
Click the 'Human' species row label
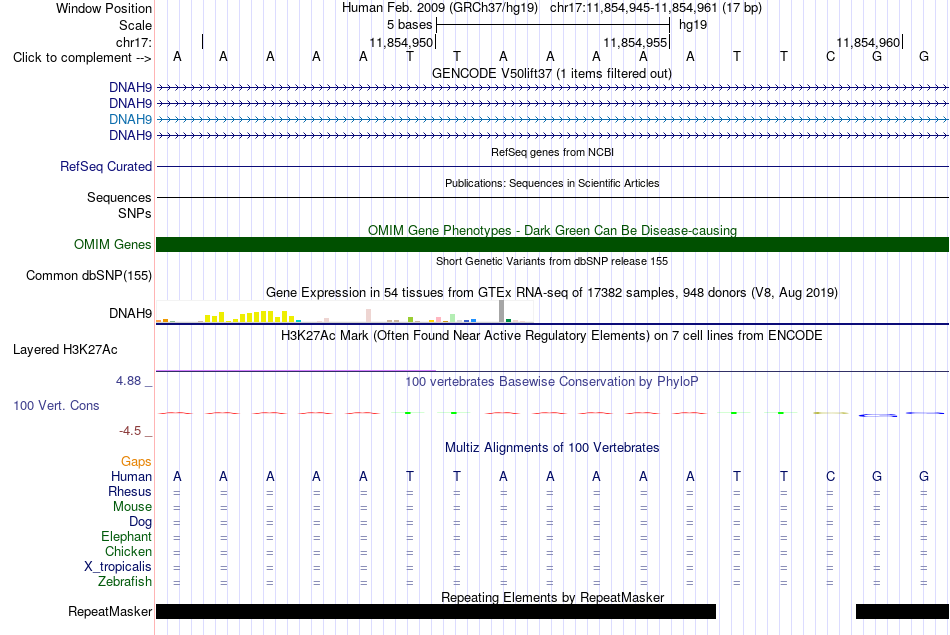click(131, 477)
